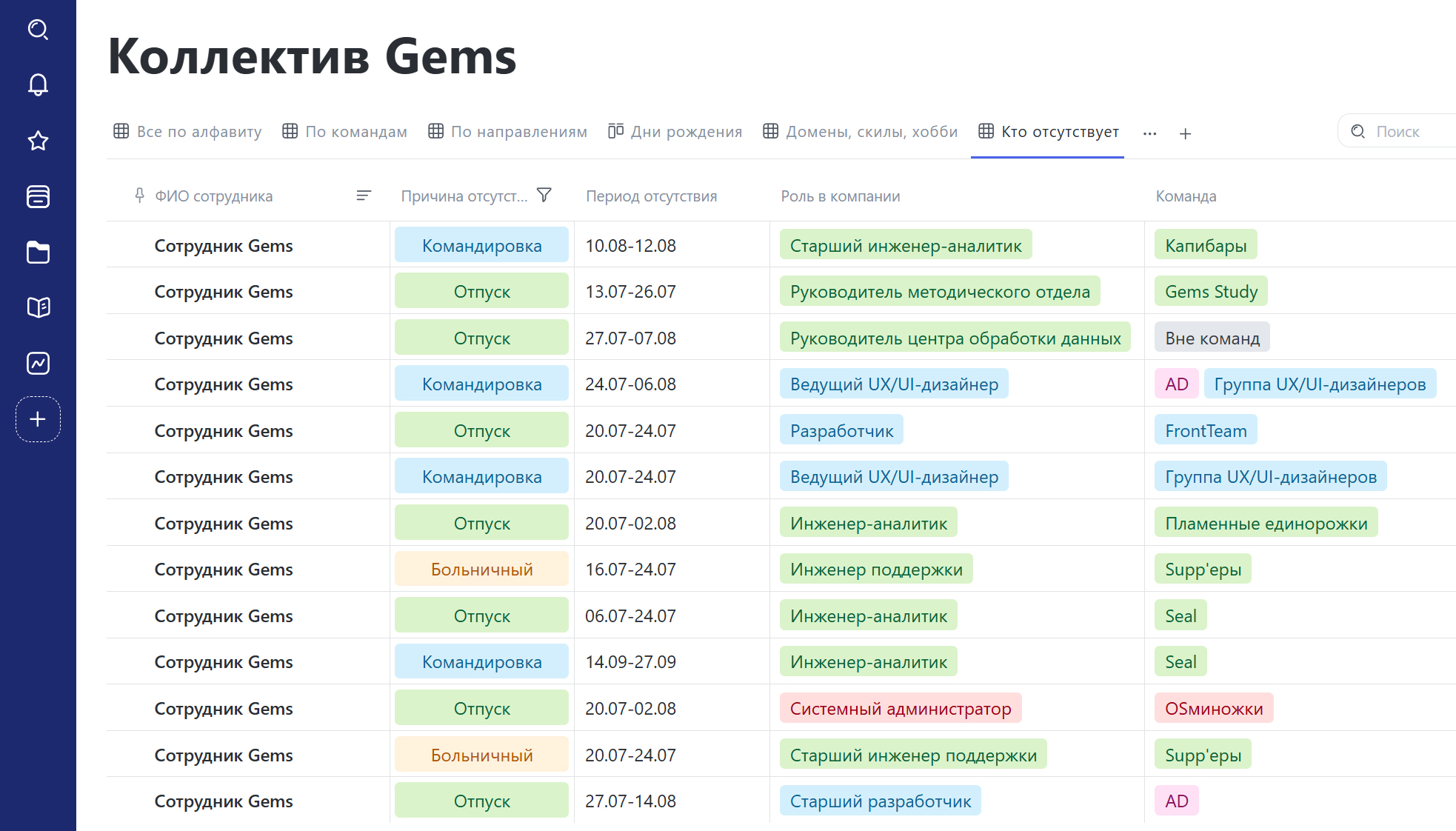Click the Период отсутствия column header

(x=651, y=196)
